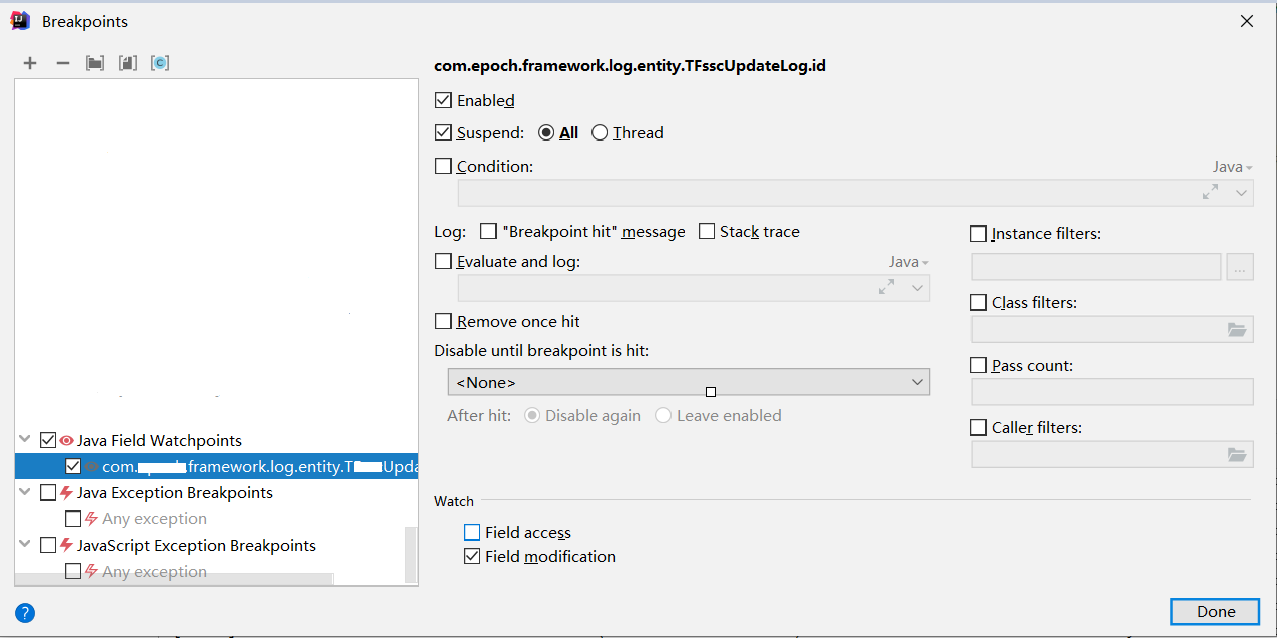Click the breakpoint list vertical scrollbar
The height and width of the screenshot is (638, 1277).
[410, 554]
